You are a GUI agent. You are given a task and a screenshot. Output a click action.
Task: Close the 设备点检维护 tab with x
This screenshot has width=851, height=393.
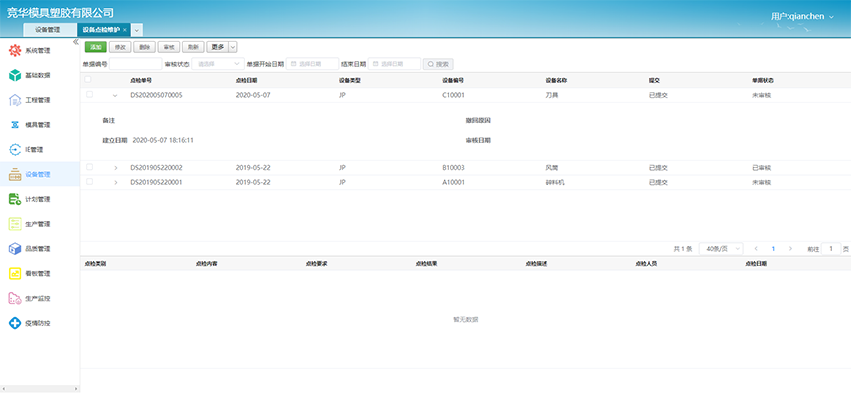click(125, 30)
